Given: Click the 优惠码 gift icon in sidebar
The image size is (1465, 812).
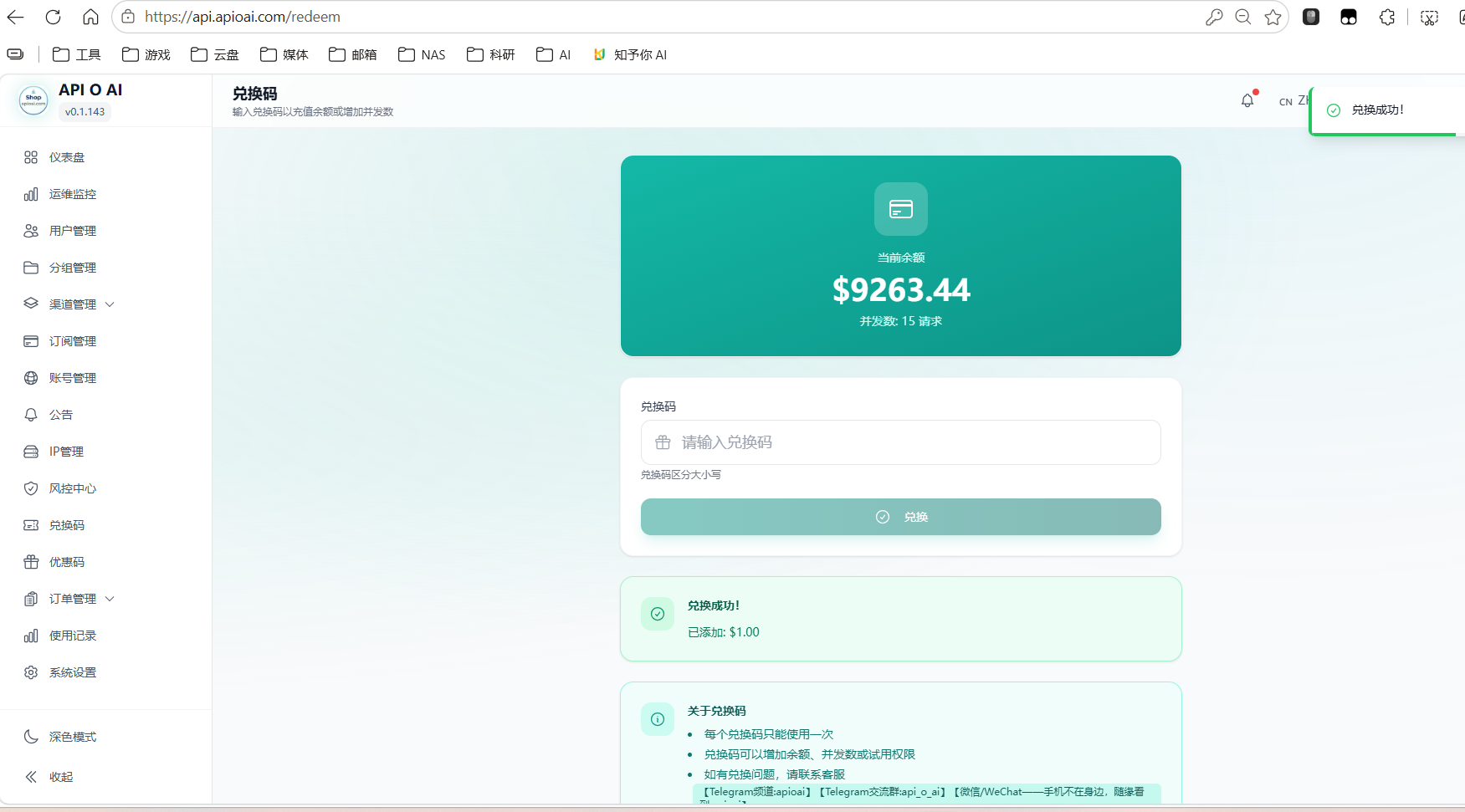Looking at the screenshot, I should coord(31,562).
